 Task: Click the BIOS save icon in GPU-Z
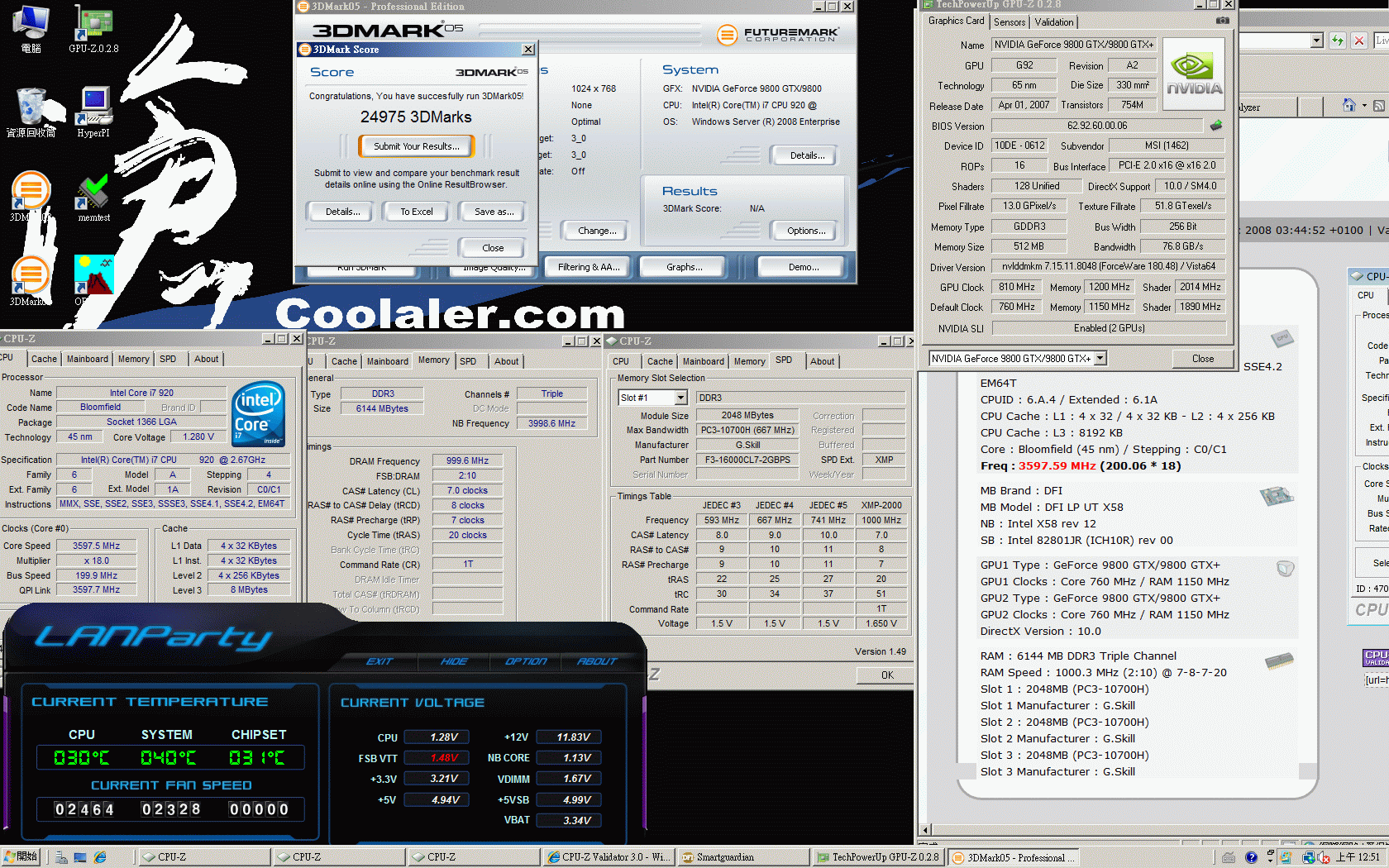1216,126
